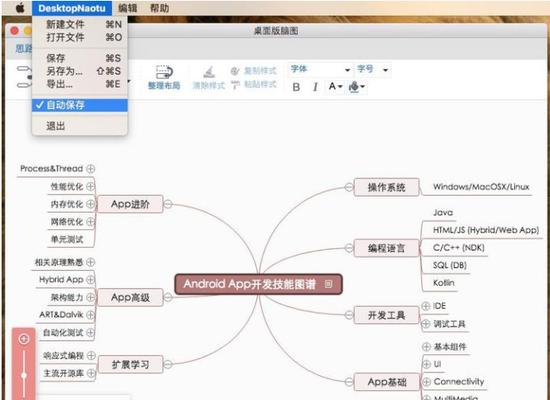Image resolution: width=550 pixels, height=400 pixels.
Task: Toggle bold formatting
Action: tap(296, 87)
